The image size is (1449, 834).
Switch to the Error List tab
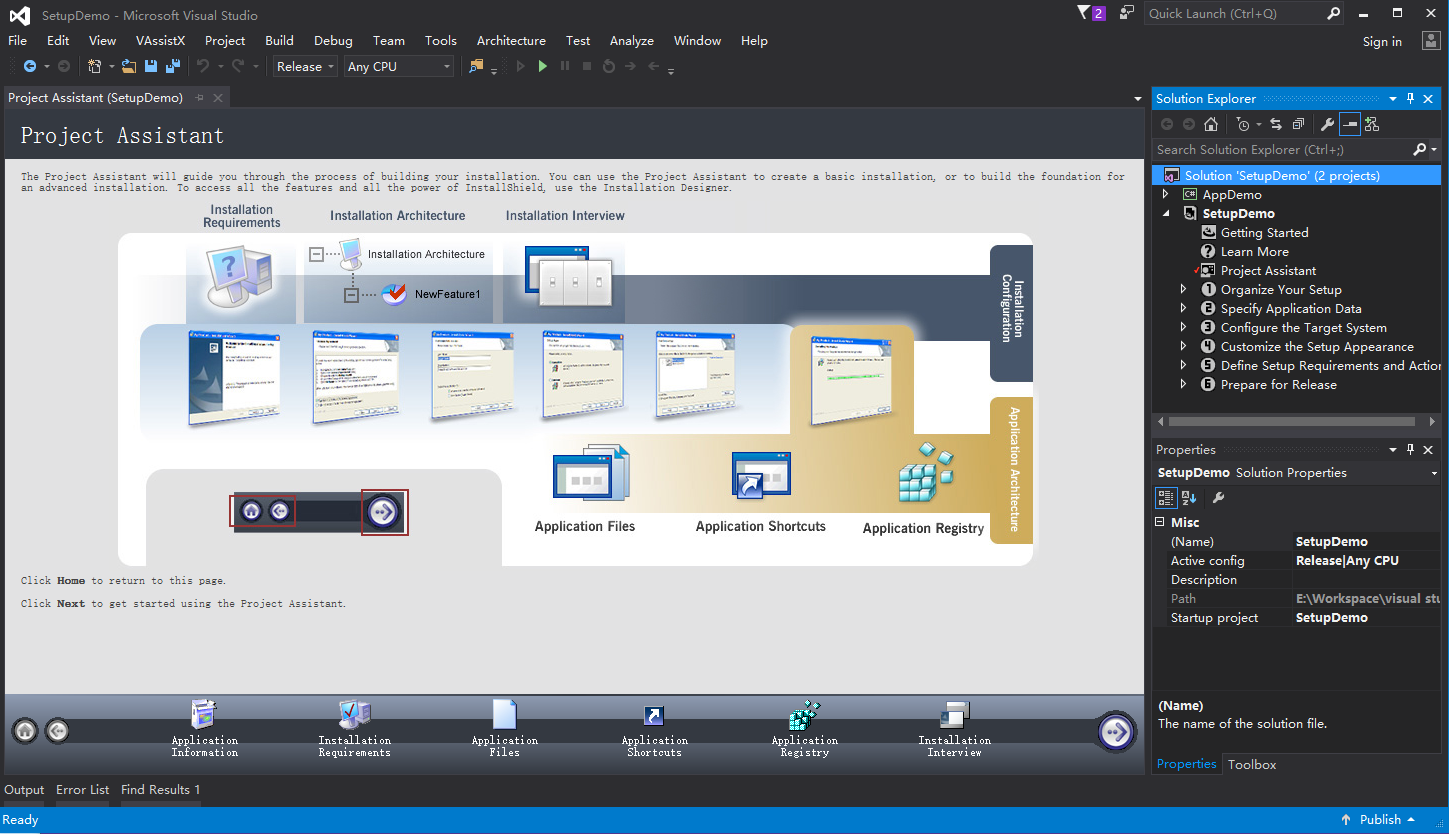point(83,789)
